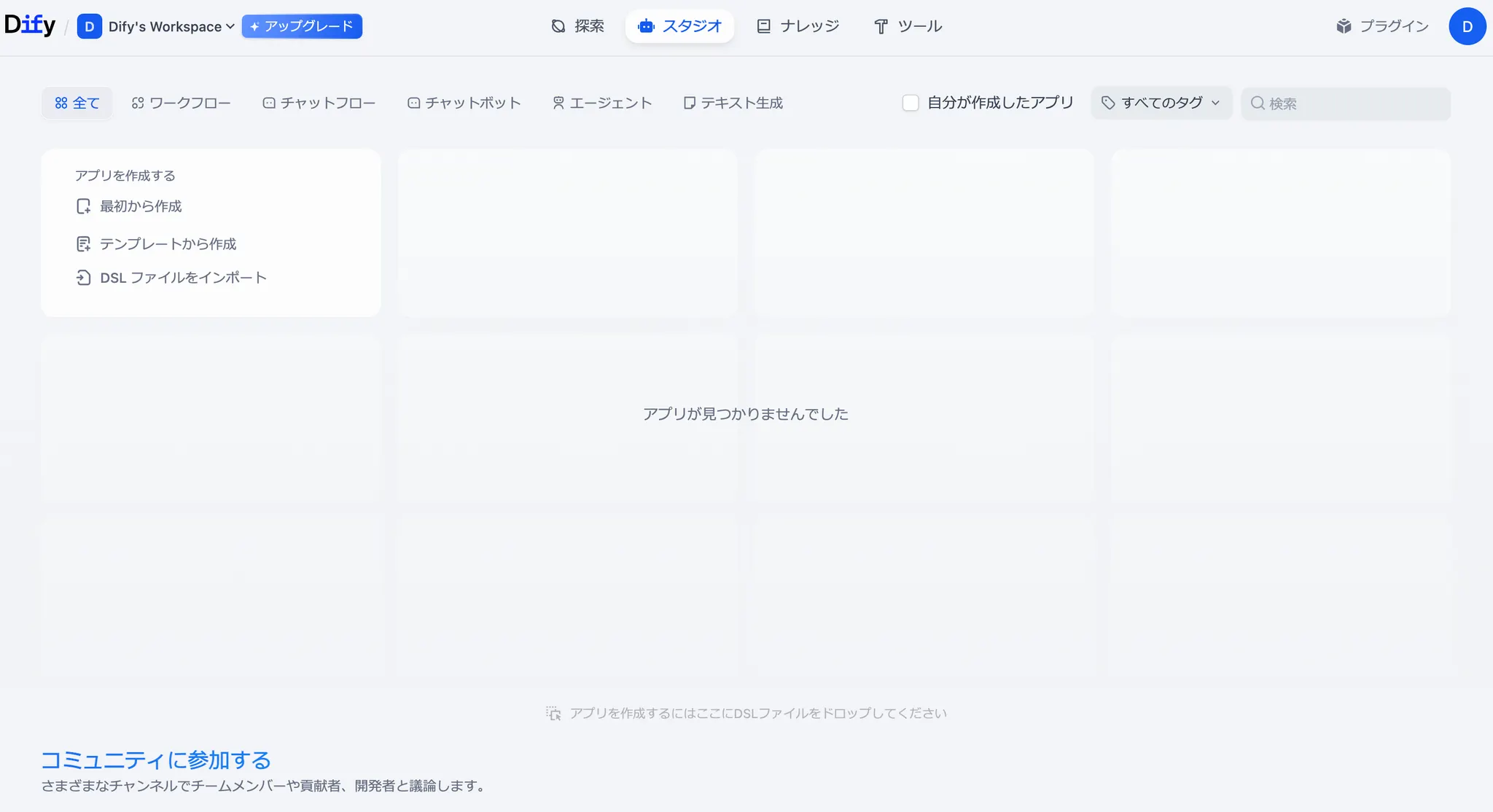Open the user avatar D menu

(x=1467, y=26)
